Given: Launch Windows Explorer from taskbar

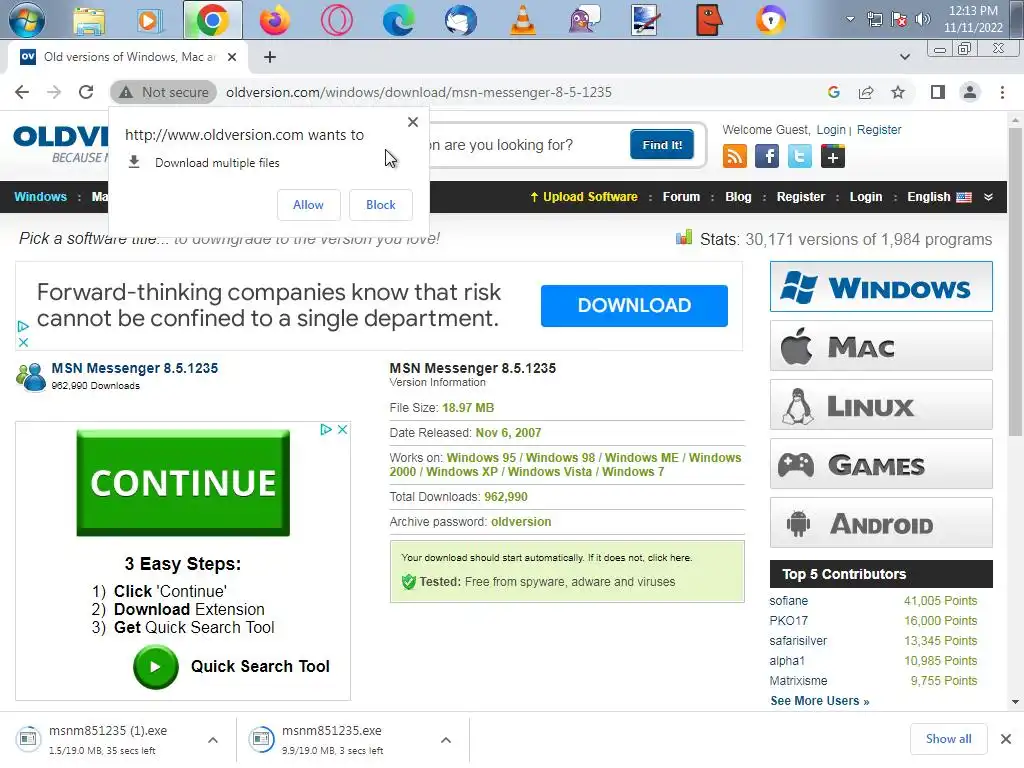Looking at the screenshot, I should [x=89, y=20].
